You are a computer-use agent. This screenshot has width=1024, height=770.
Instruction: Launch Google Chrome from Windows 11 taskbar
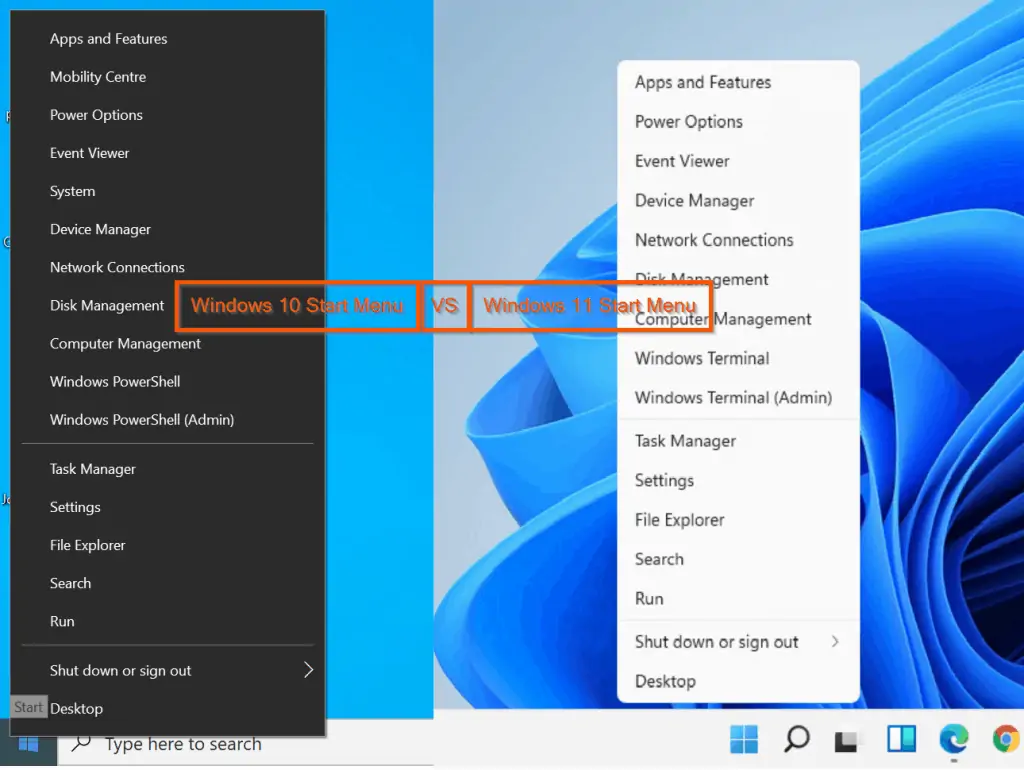(x=1006, y=739)
